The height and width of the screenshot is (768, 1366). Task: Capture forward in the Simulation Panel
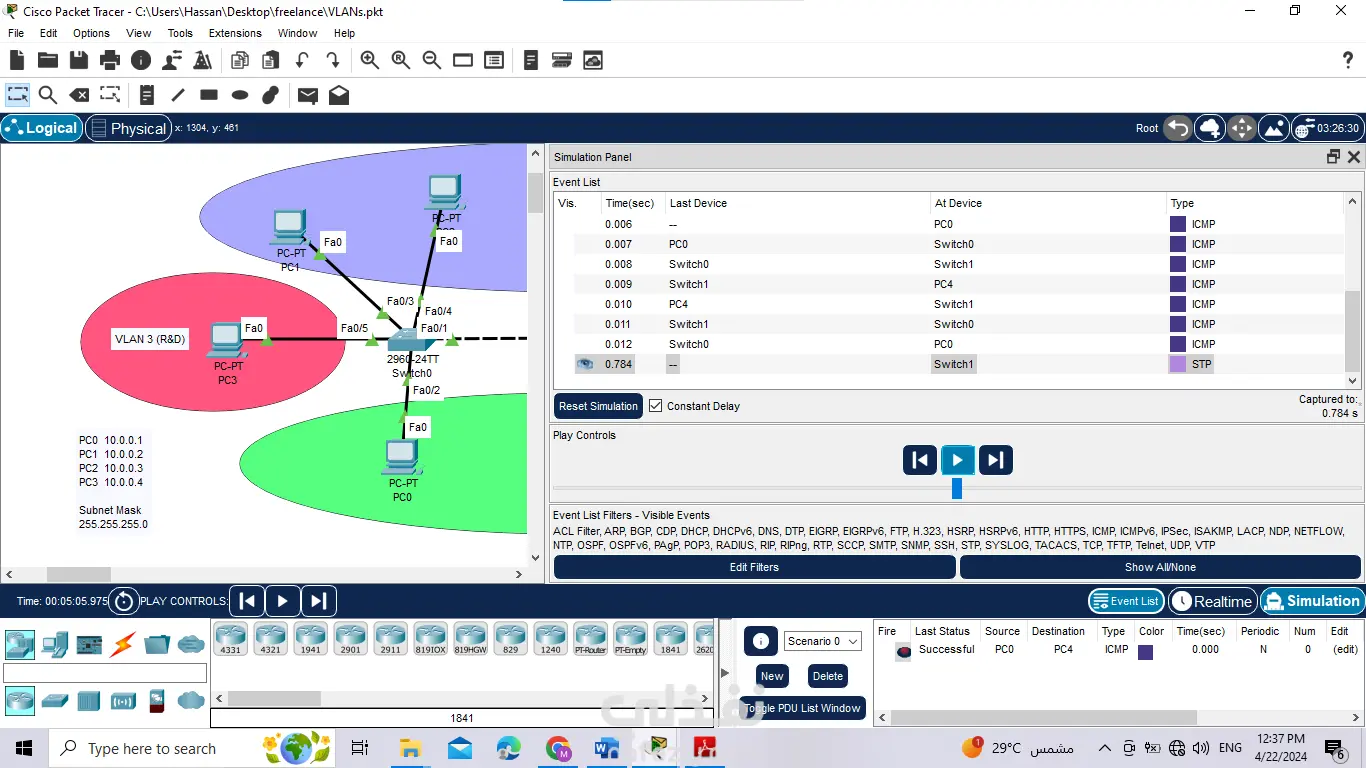(995, 460)
